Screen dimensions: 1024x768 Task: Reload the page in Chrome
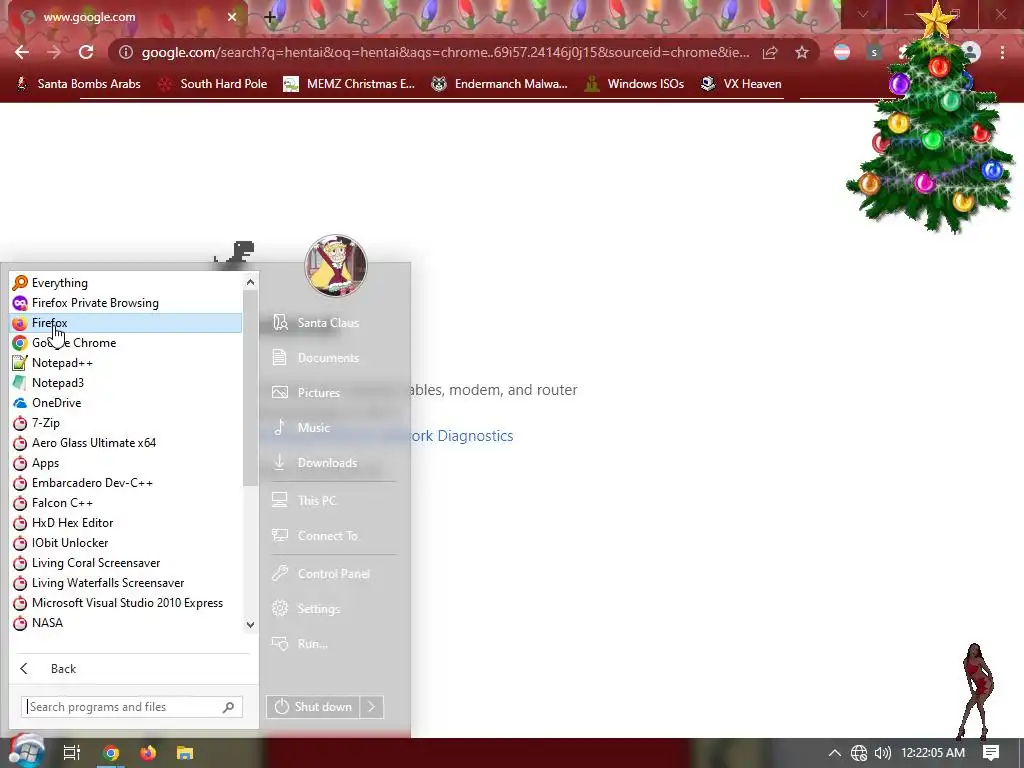[x=86, y=52]
